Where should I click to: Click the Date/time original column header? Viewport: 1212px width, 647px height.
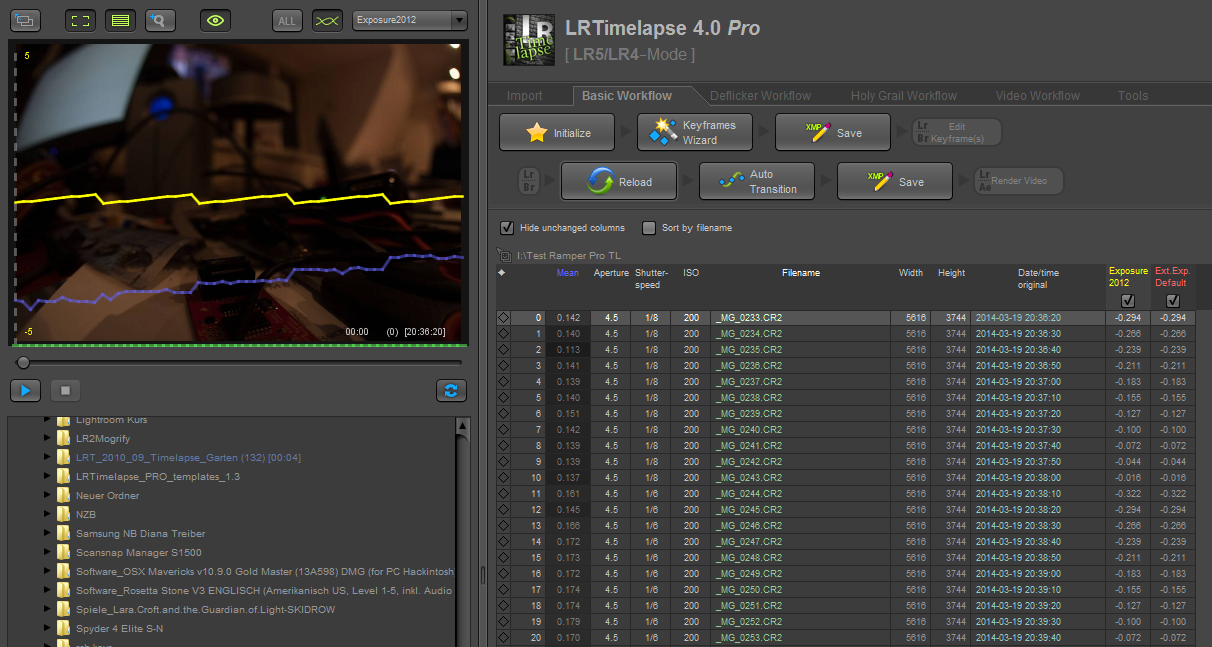tap(1038, 279)
